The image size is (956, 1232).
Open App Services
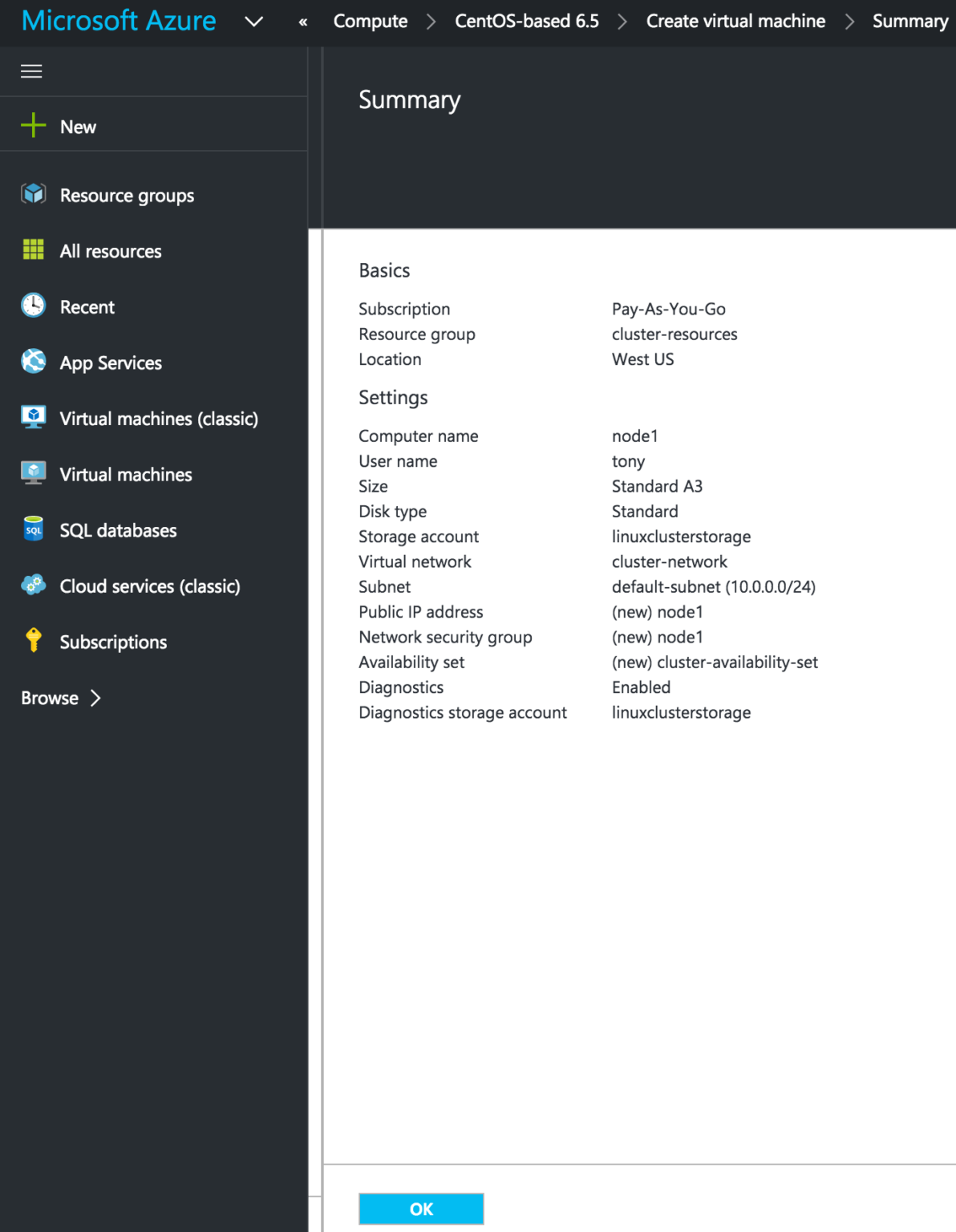point(111,363)
